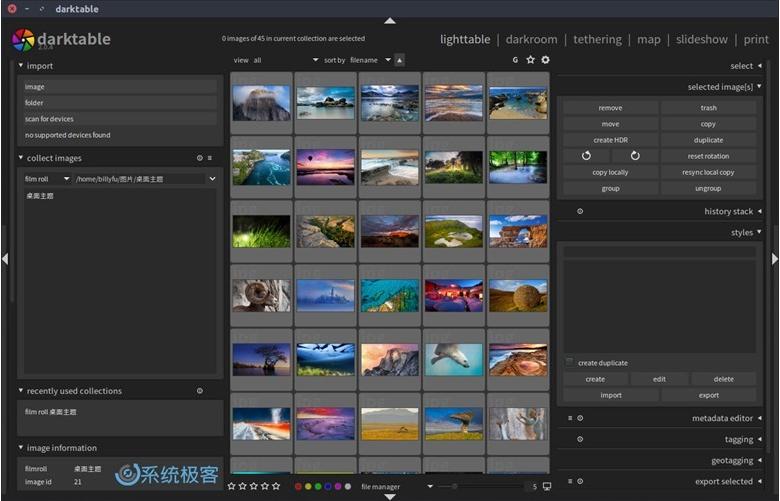The image size is (780, 501).
Task: Switch to darkroom view
Action: (531, 40)
